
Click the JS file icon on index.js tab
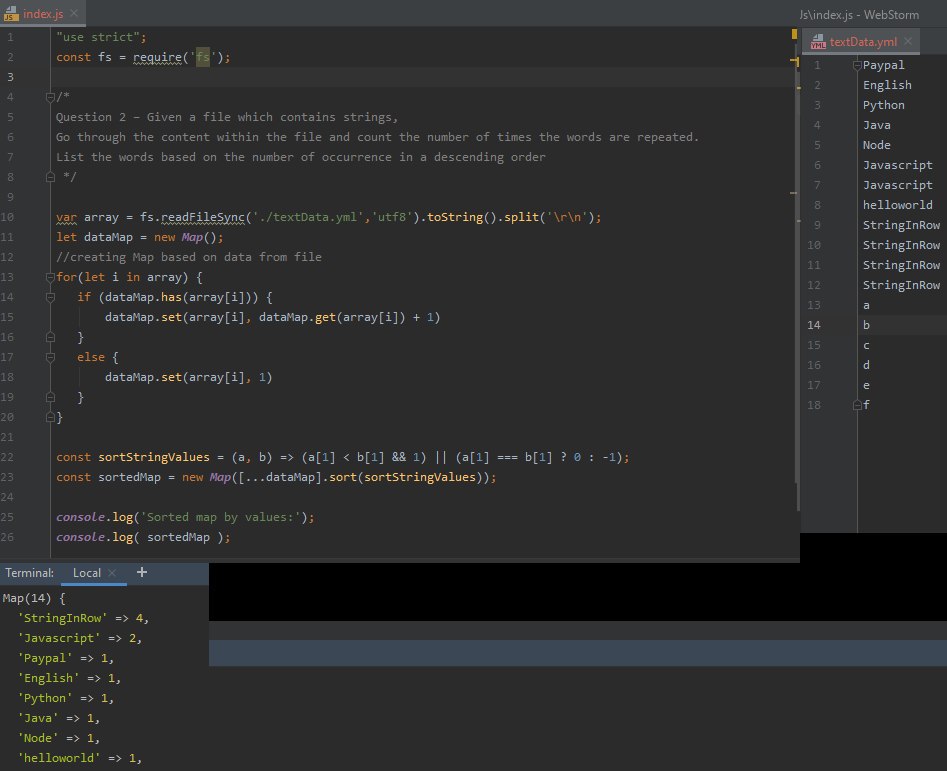[11, 13]
